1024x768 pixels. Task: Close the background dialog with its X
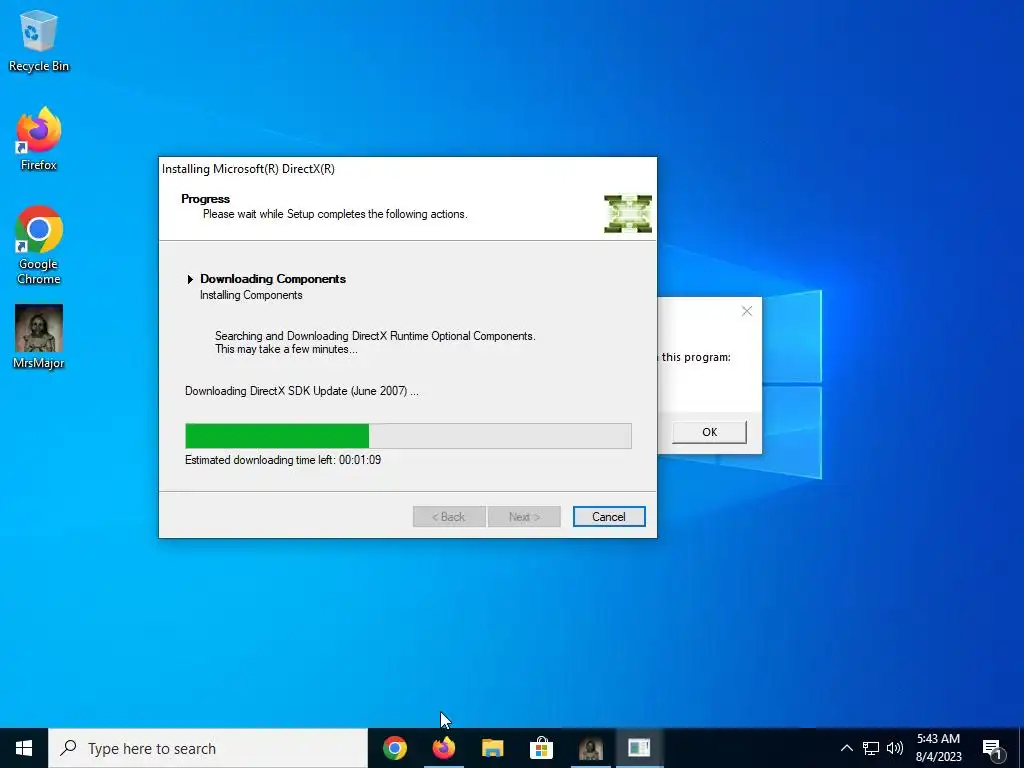pyautogui.click(x=746, y=312)
